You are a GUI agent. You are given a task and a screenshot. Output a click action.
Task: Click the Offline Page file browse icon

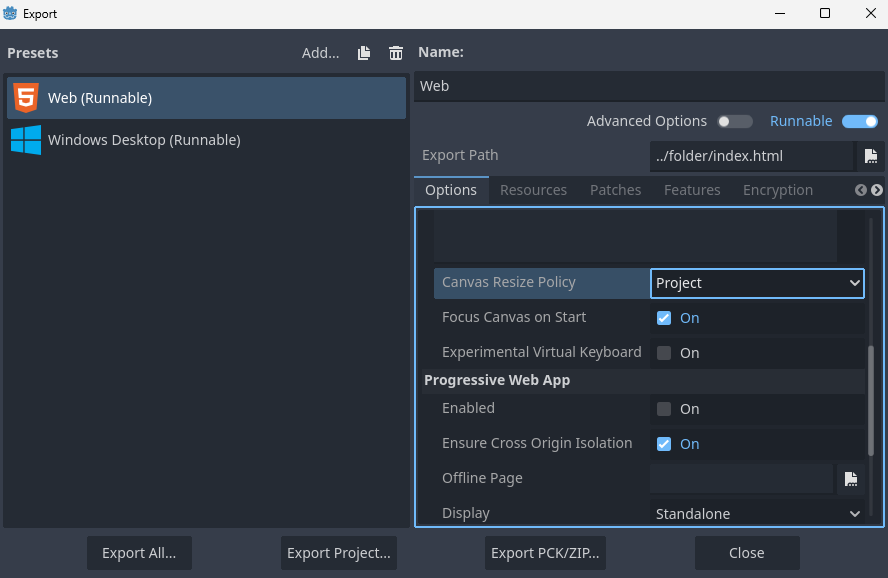(850, 479)
